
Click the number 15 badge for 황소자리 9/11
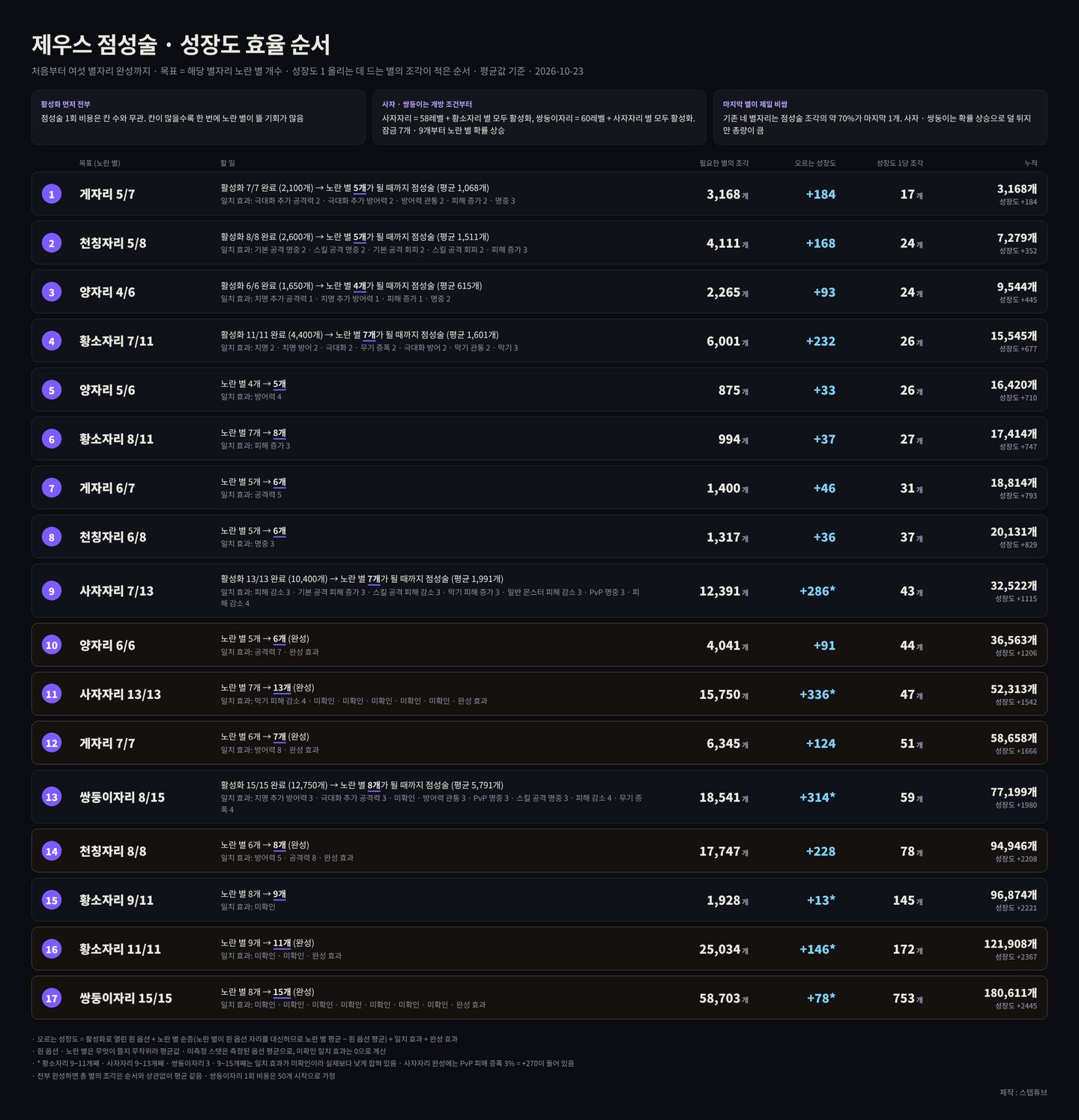[52, 900]
